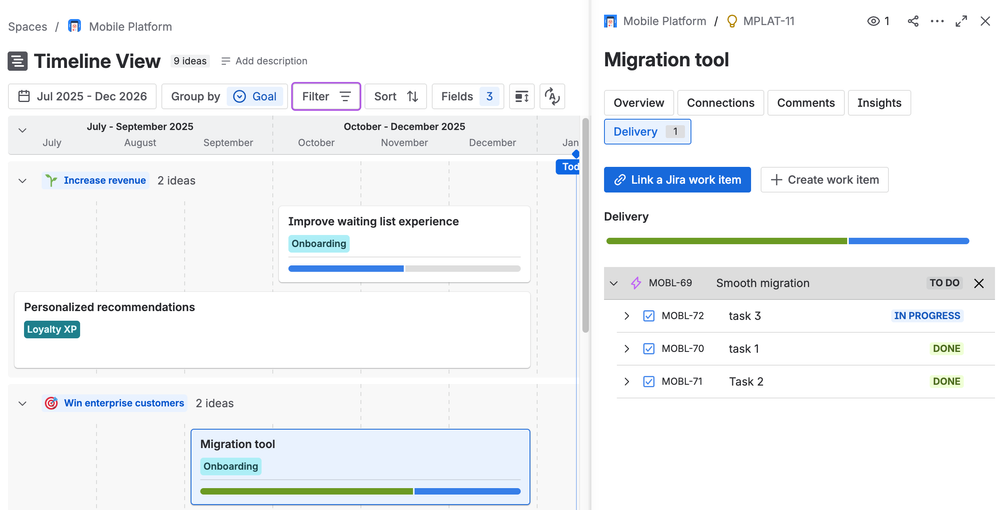Click the task checkbox icon for MOBL-70
999x510 pixels.
click(649, 349)
